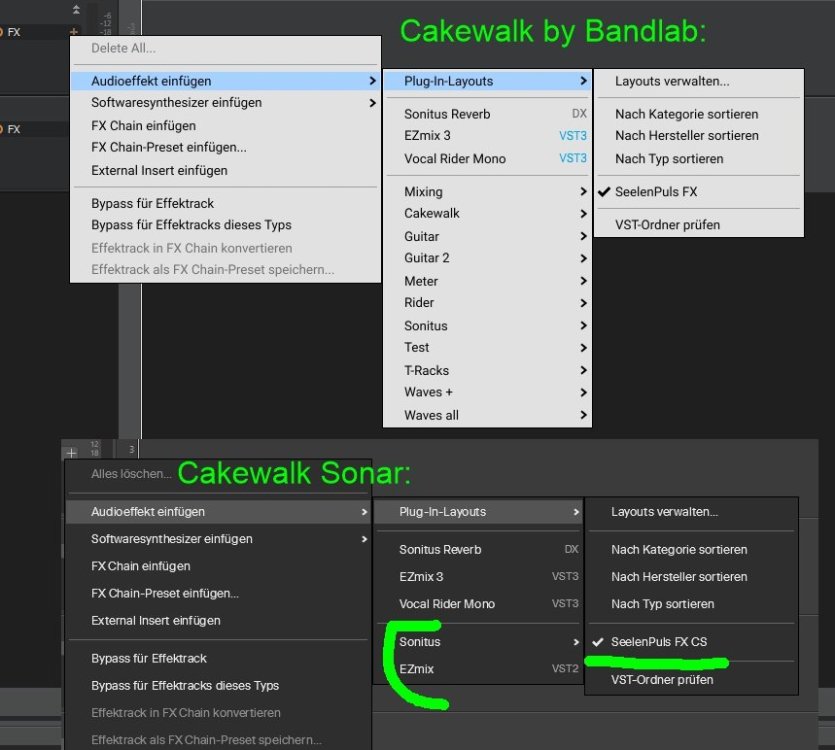Open the T-Racks plug-in folder

(x=487, y=371)
